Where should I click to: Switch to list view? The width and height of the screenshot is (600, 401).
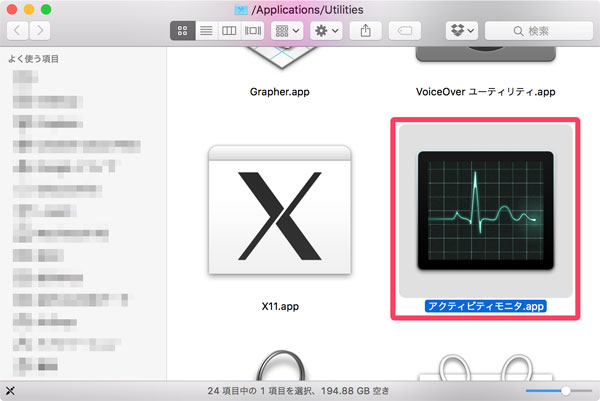[x=206, y=31]
